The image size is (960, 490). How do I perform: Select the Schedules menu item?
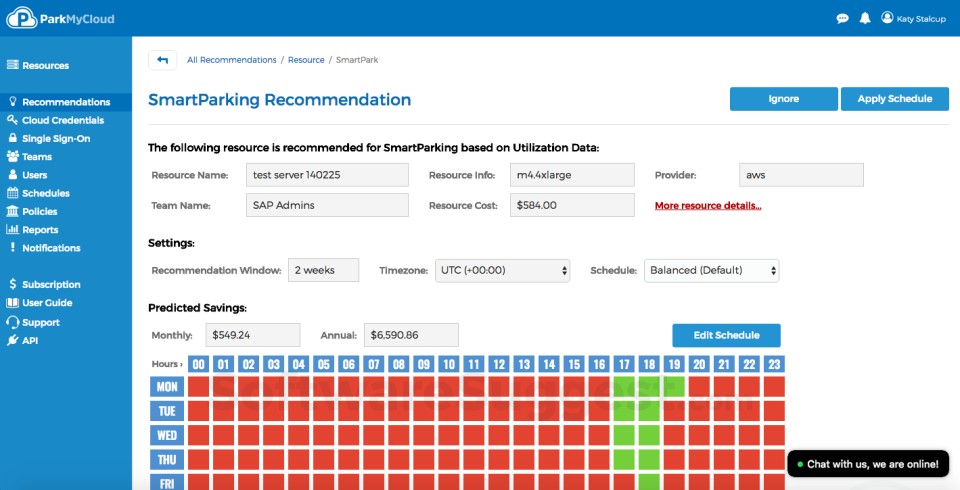tap(46, 193)
